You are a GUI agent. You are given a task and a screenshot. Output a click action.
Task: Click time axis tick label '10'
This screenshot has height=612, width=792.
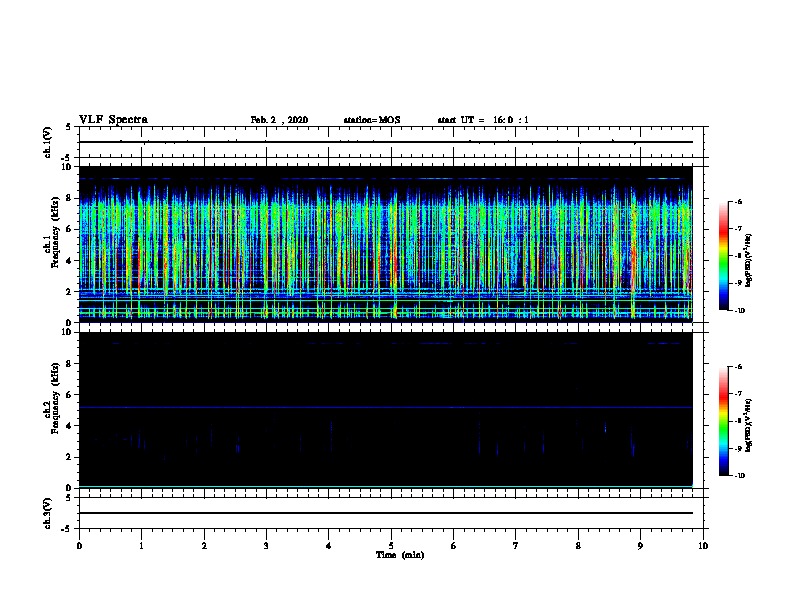(703, 546)
